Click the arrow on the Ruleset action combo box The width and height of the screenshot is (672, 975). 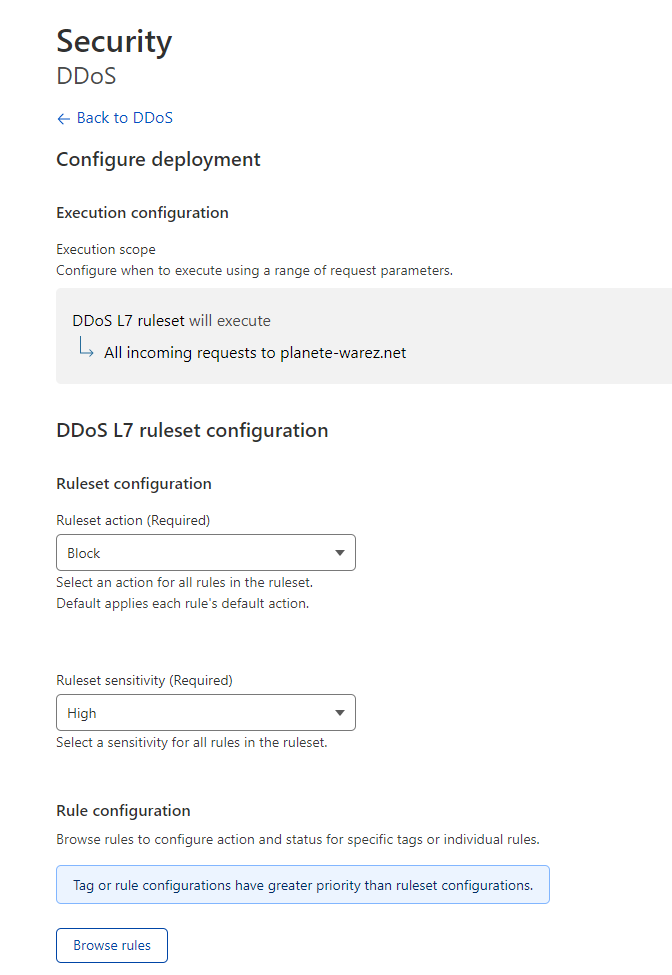340,553
